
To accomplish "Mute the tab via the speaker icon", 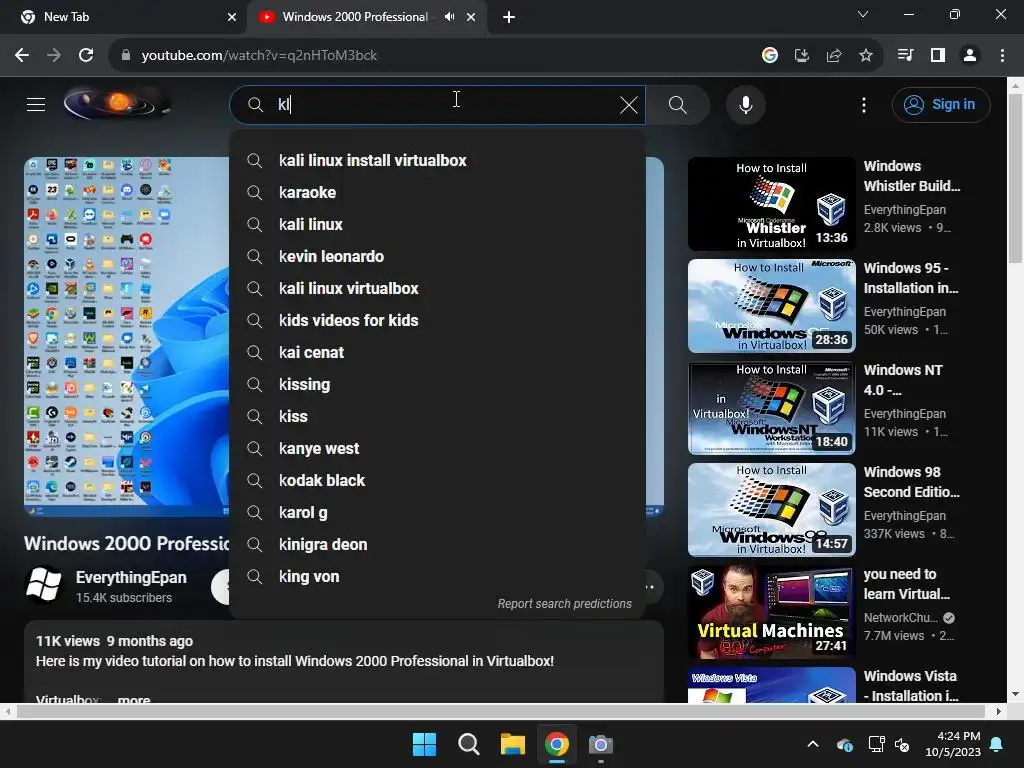I will 449,17.
